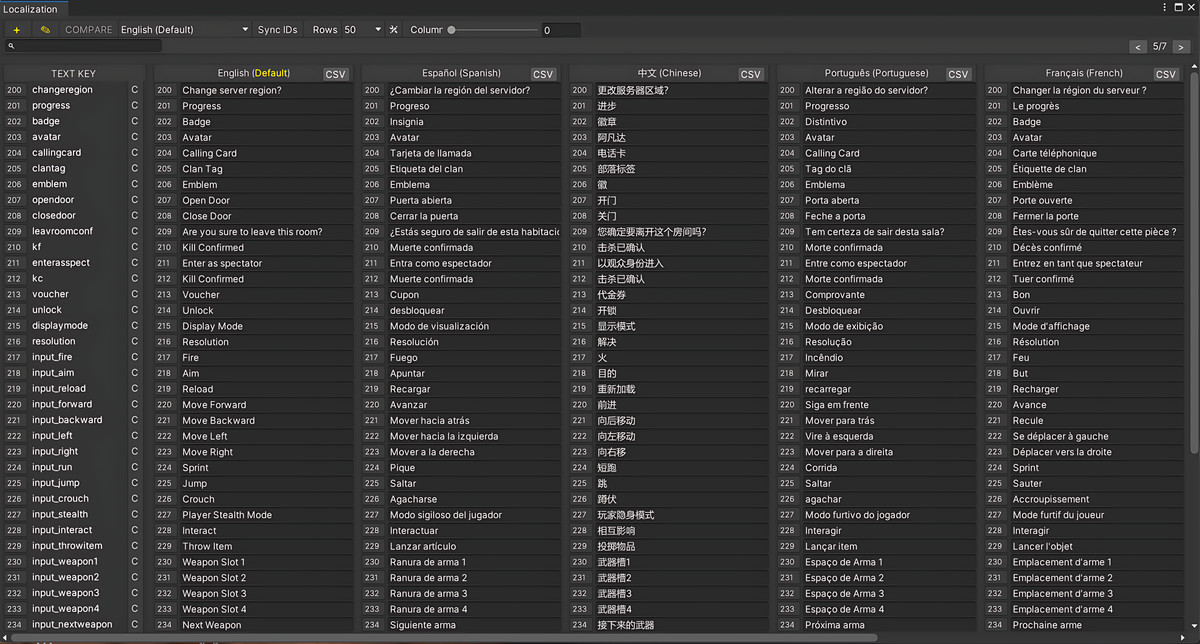Click the C button on the clantag row
Viewport: 1200px width, 644px height.
(x=135, y=168)
